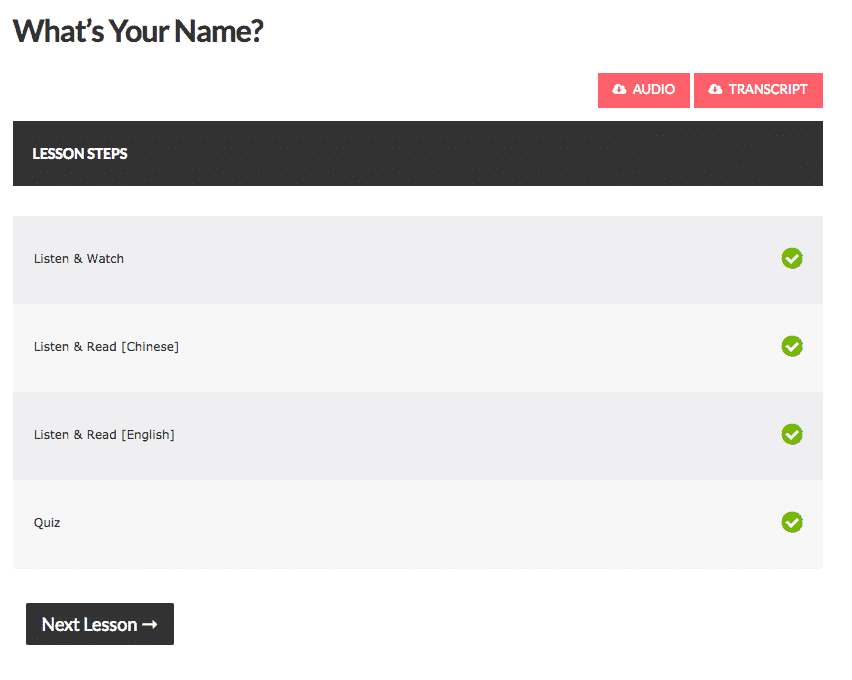Start the Quiz step

(47, 523)
